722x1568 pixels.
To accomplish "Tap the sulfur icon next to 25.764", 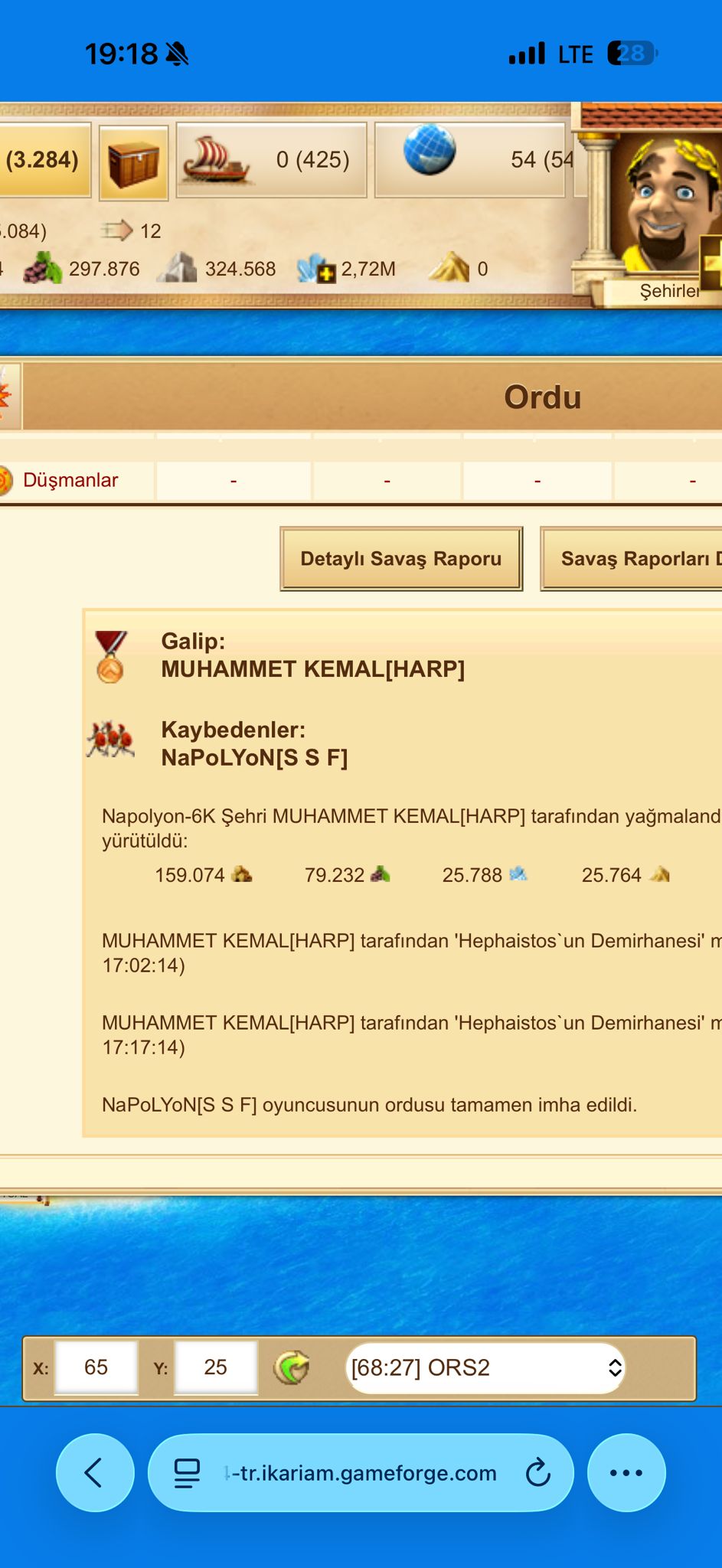I will 659,874.
